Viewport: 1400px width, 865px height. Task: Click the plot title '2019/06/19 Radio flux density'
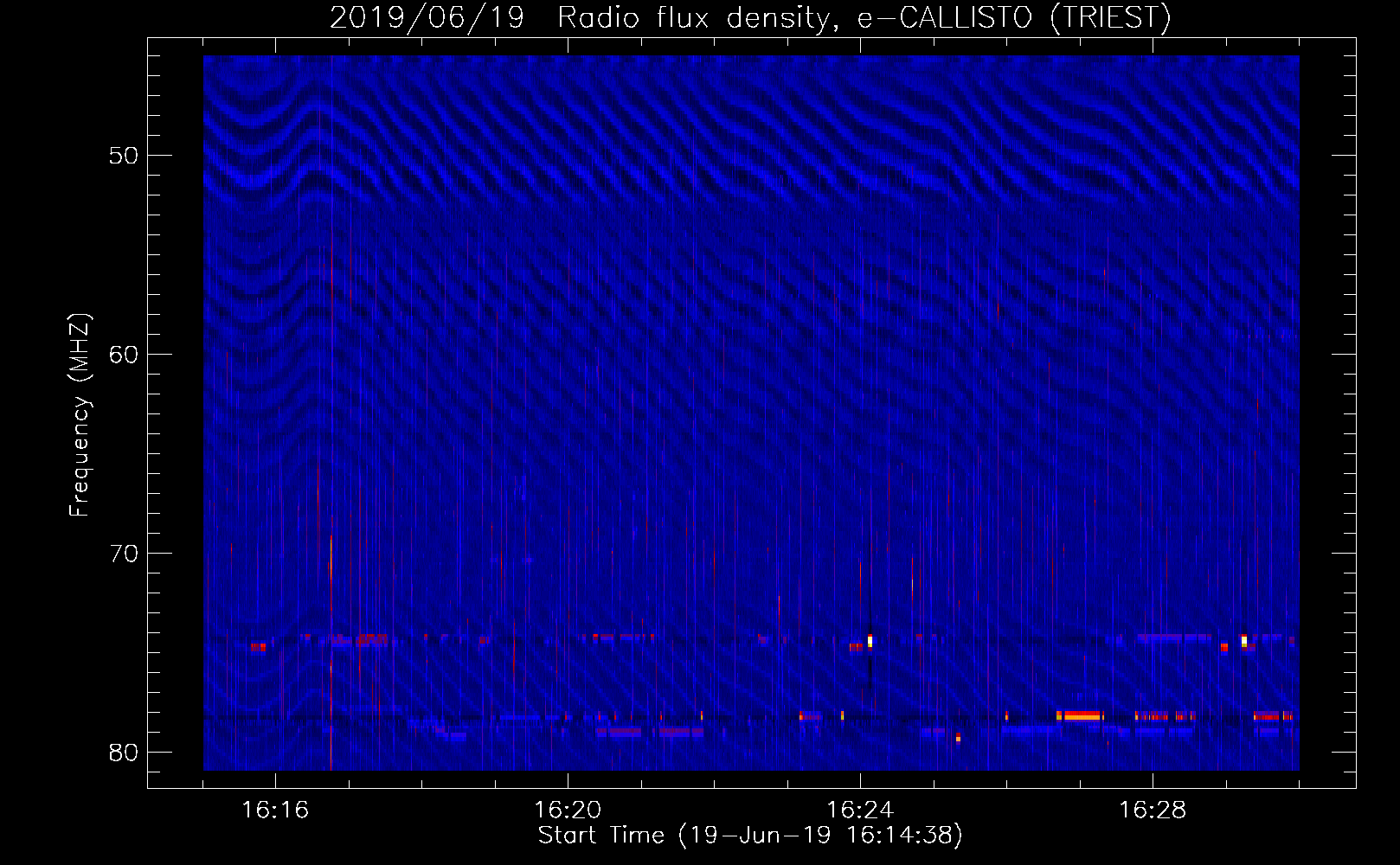point(750,17)
